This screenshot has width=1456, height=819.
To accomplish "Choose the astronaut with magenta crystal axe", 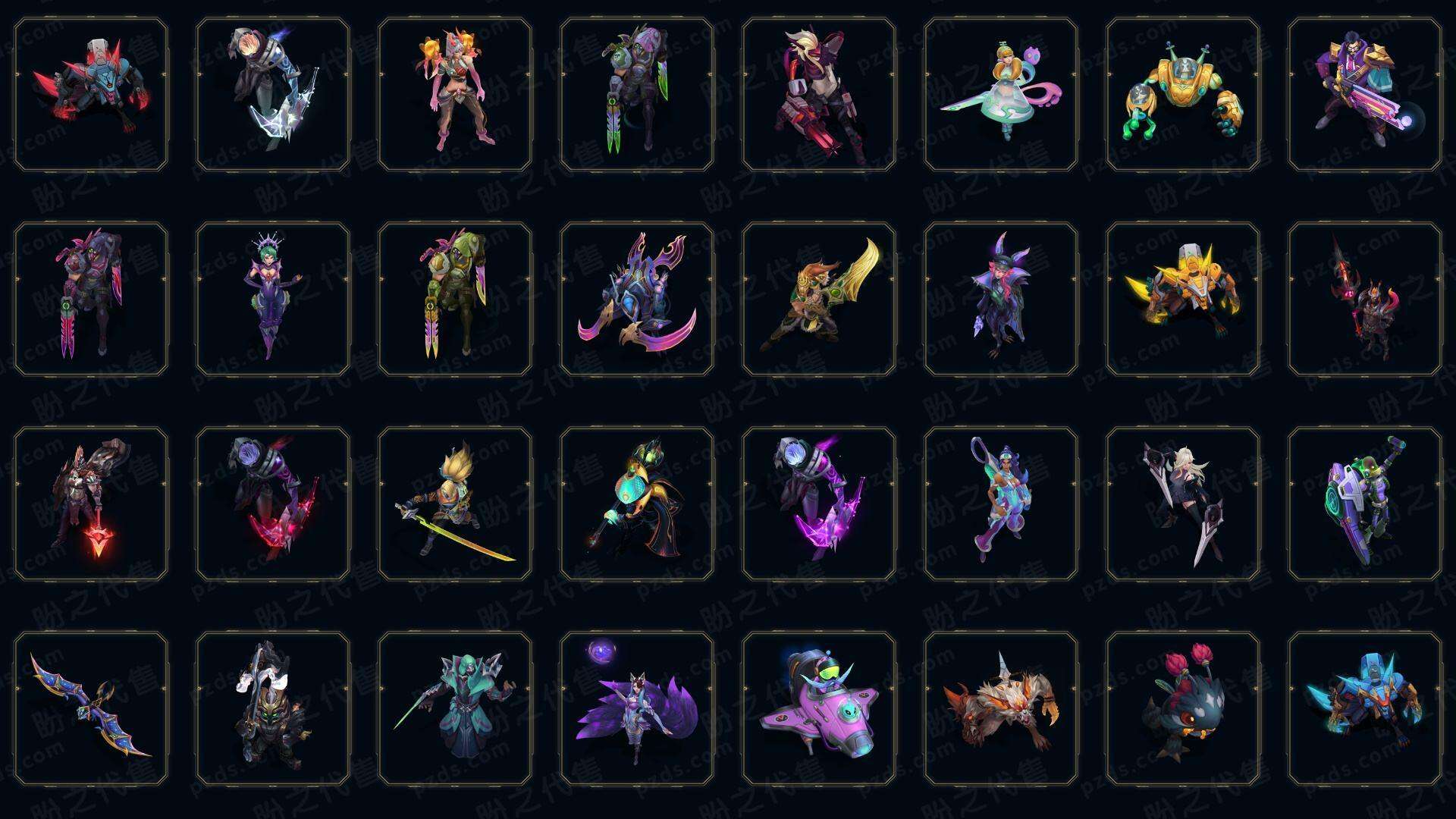I will [819, 504].
